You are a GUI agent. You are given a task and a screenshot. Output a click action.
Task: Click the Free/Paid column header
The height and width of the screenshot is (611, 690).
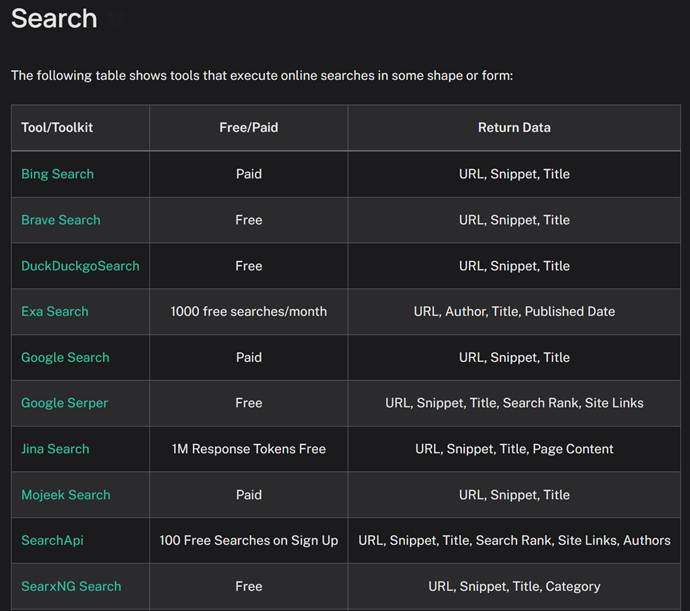249,128
